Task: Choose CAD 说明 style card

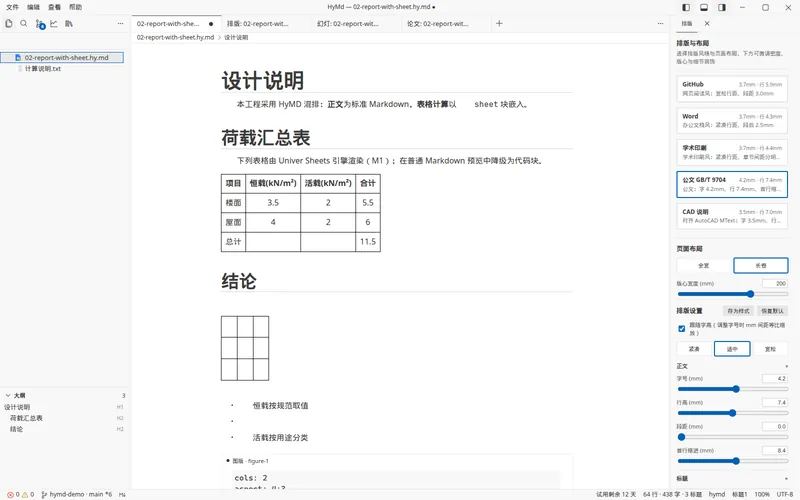Action: 732,216
